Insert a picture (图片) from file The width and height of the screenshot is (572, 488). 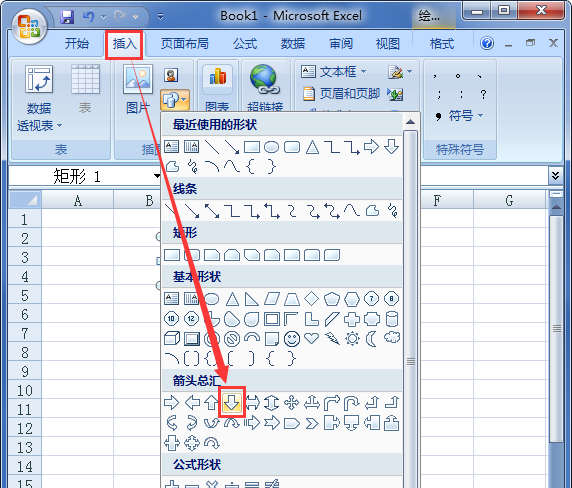pyautogui.click(x=138, y=89)
